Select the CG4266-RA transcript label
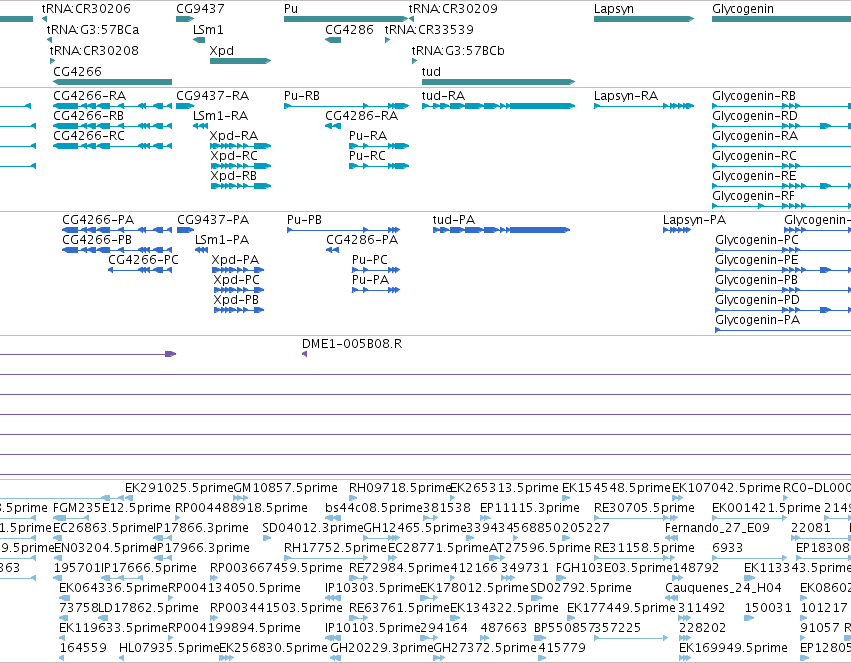This screenshot has height=663, width=851. (90, 96)
